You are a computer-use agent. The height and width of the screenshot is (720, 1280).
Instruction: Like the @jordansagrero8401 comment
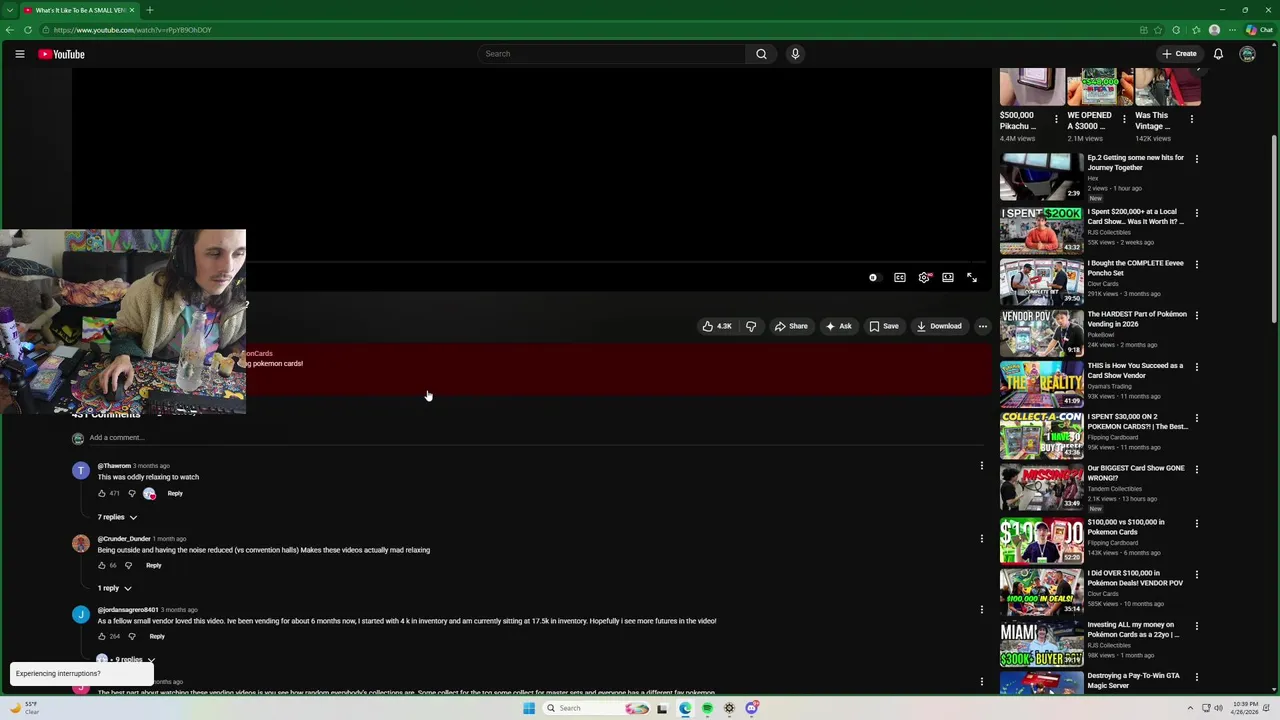pos(102,636)
